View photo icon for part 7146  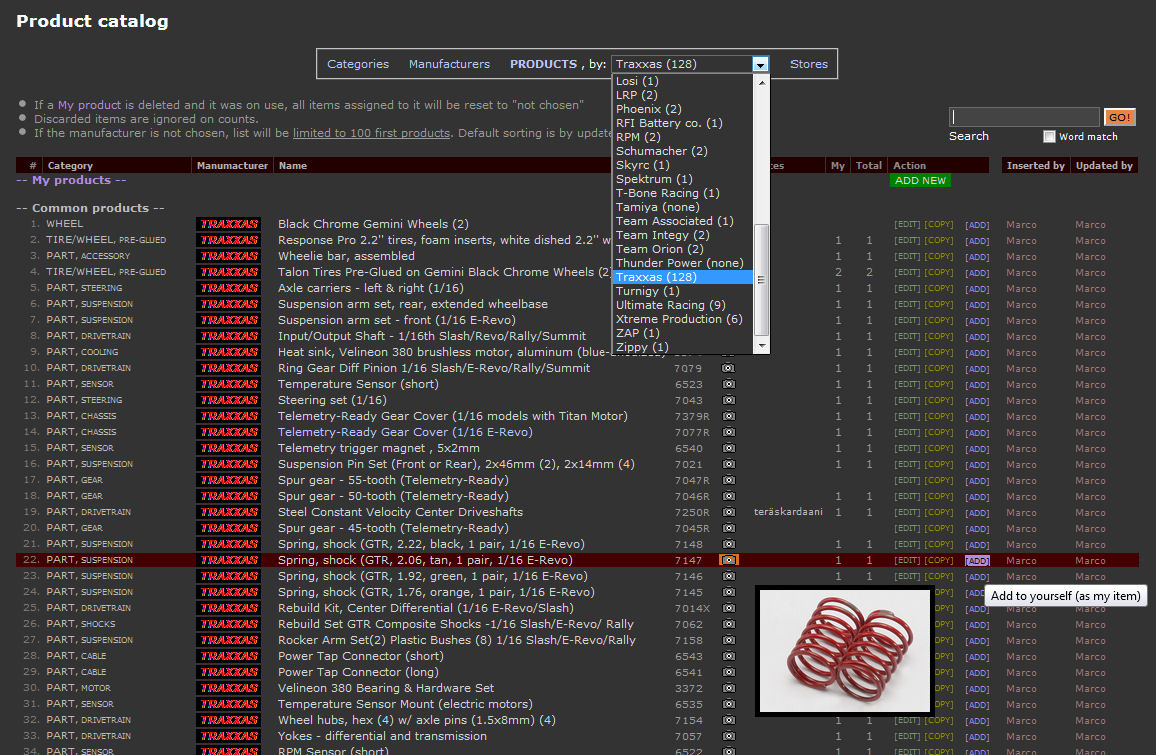pyautogui.click(x=728, y=576)
